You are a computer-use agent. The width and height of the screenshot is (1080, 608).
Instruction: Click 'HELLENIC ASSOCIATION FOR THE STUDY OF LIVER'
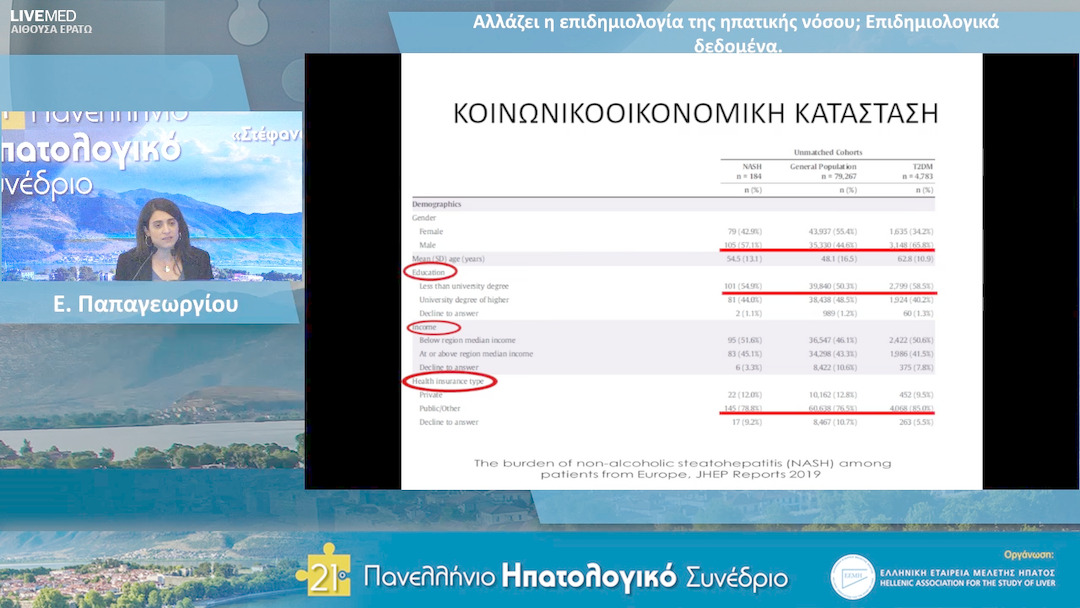pyautogui.click(x=967, y=583)
